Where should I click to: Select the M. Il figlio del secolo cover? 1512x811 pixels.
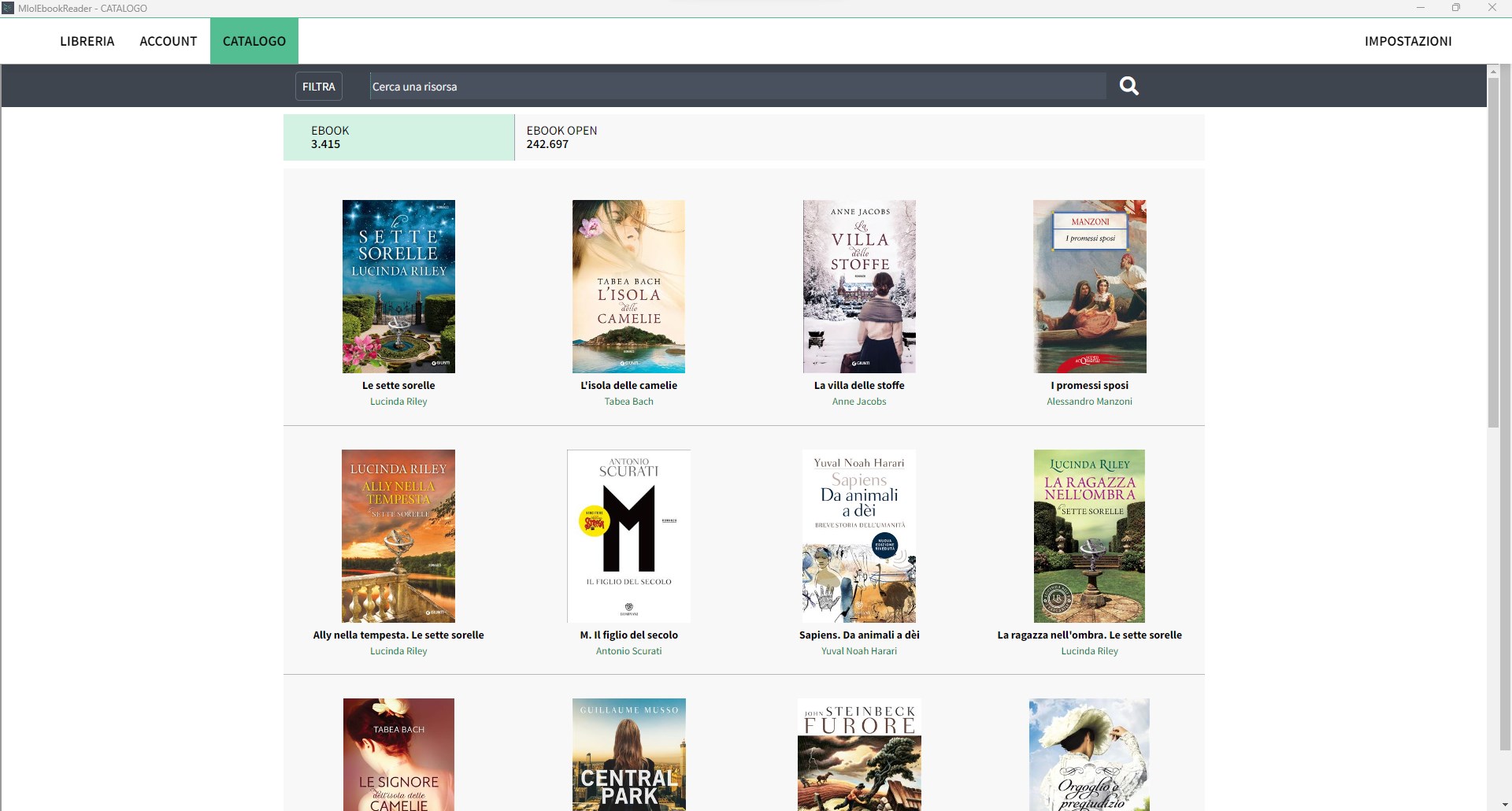628,536
